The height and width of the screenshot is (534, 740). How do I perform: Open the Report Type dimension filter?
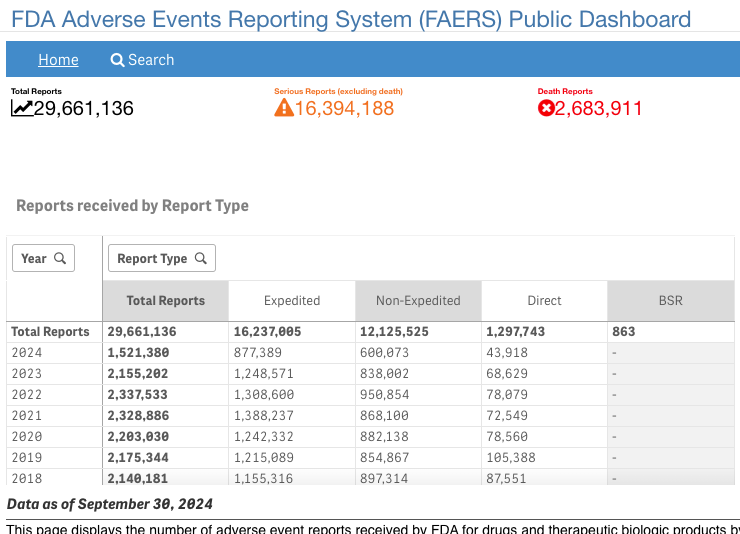(162, 258)
